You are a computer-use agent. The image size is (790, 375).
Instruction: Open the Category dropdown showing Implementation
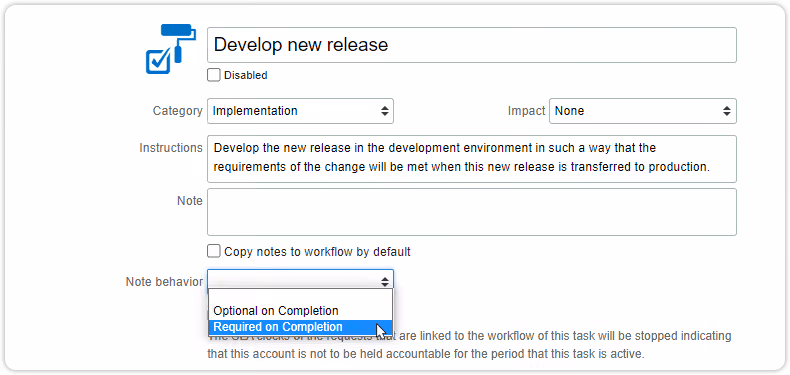300,111
